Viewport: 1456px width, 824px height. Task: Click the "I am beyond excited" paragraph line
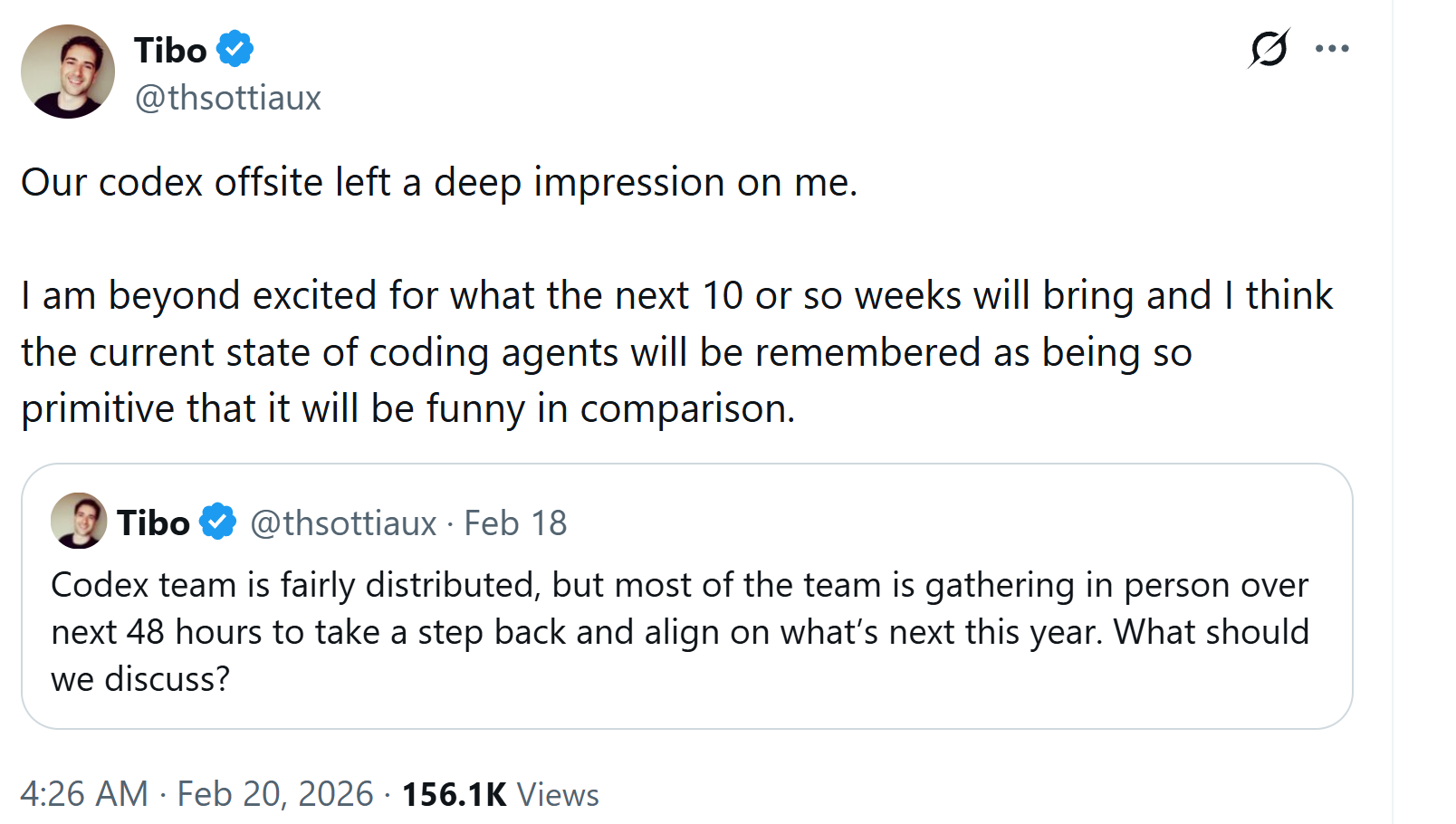click(676, 296)
